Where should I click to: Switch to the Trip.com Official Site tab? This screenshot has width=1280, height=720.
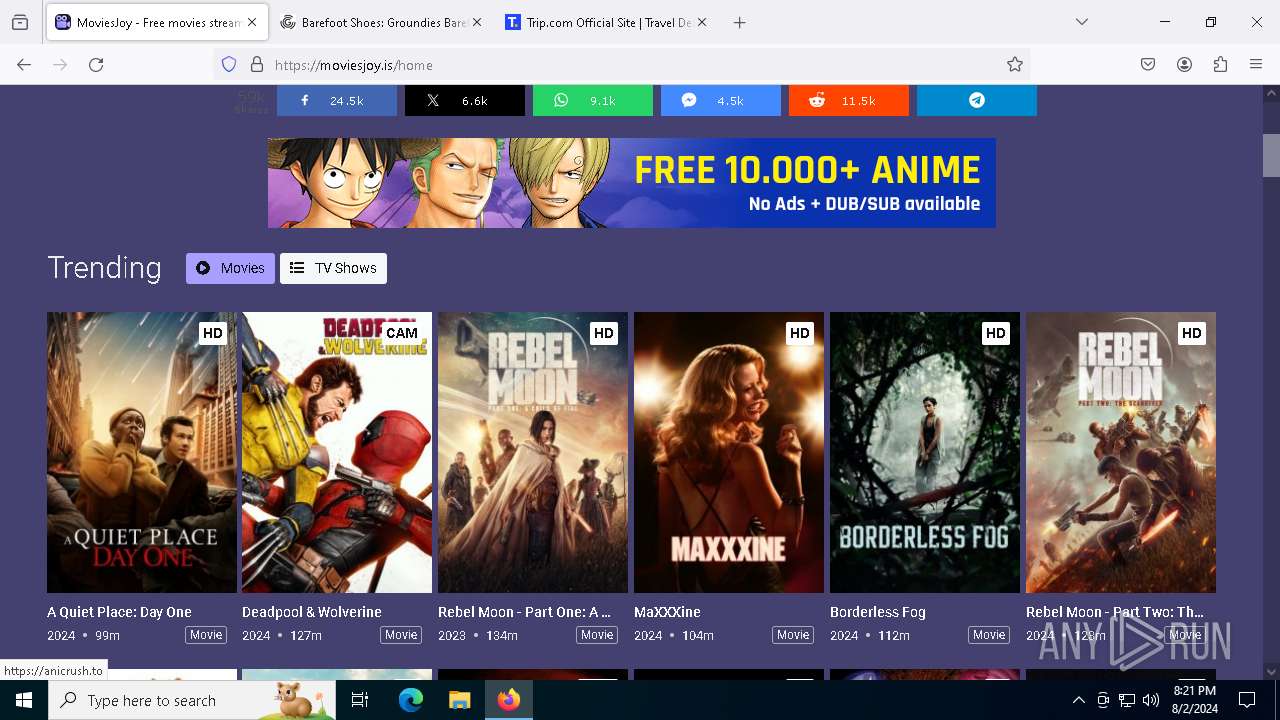pos(606,22)
